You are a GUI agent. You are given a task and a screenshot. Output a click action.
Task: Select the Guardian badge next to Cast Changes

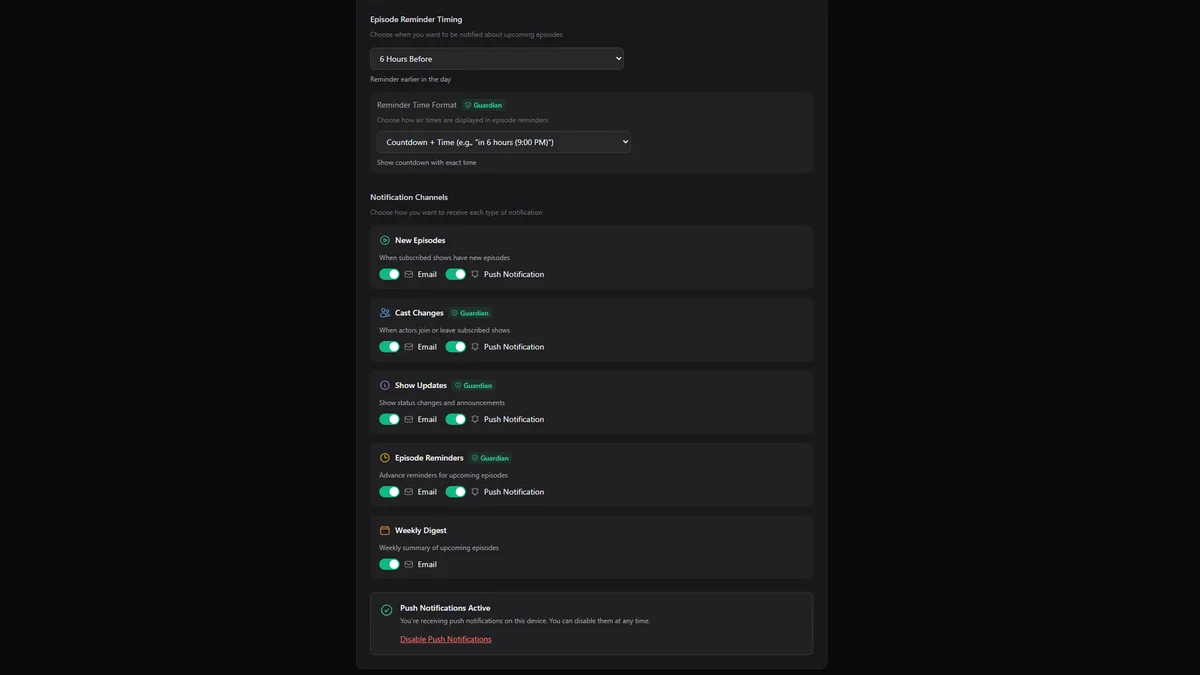tap(469, 313)
